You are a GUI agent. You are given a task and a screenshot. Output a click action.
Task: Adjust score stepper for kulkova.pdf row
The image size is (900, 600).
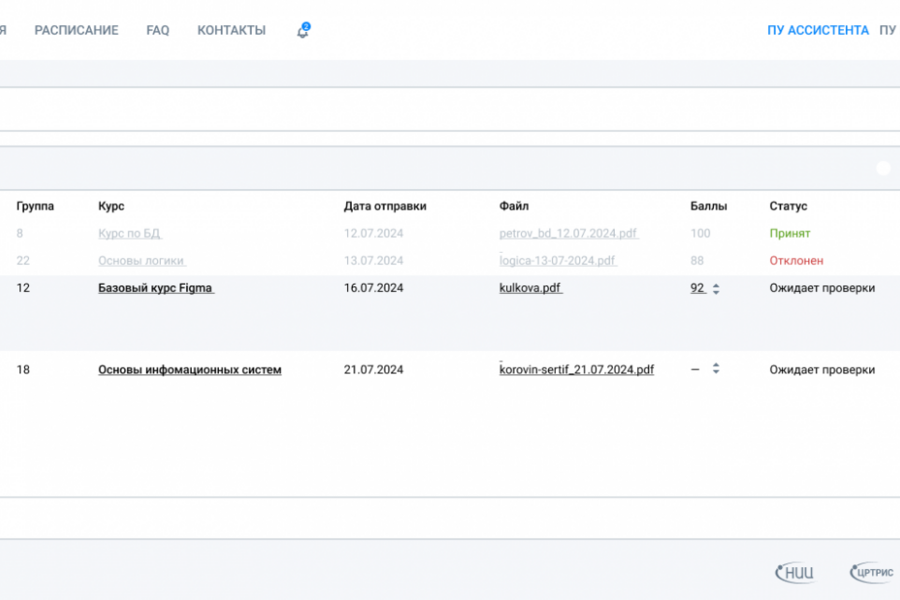[716, 289]
